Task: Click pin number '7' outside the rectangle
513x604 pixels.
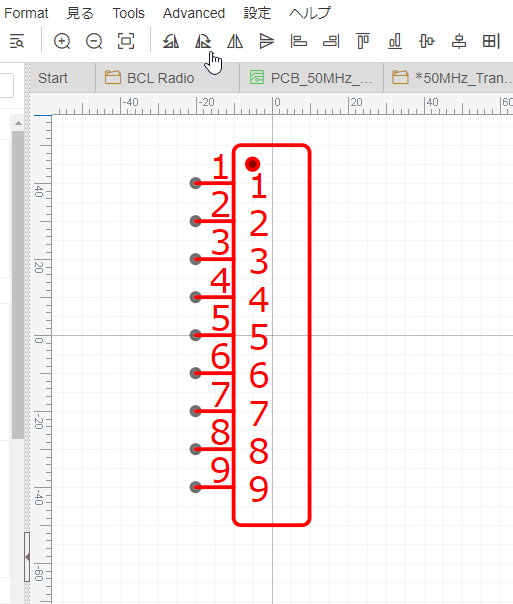Action: [x=221, y=394]
